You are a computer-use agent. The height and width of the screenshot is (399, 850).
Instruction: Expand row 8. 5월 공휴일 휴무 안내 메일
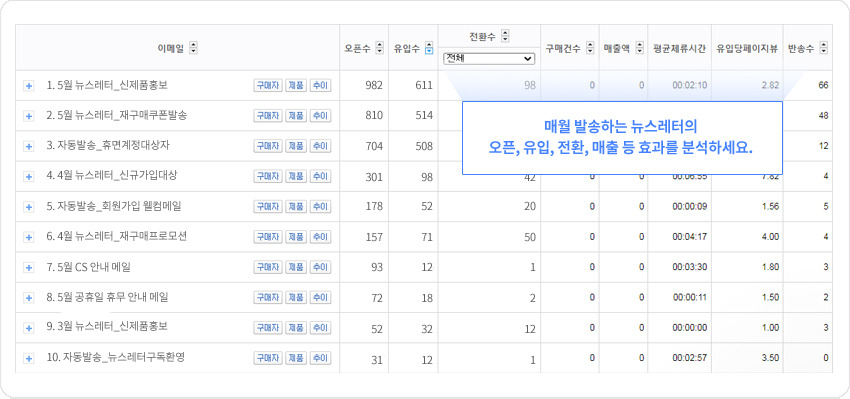click(29, 298)
